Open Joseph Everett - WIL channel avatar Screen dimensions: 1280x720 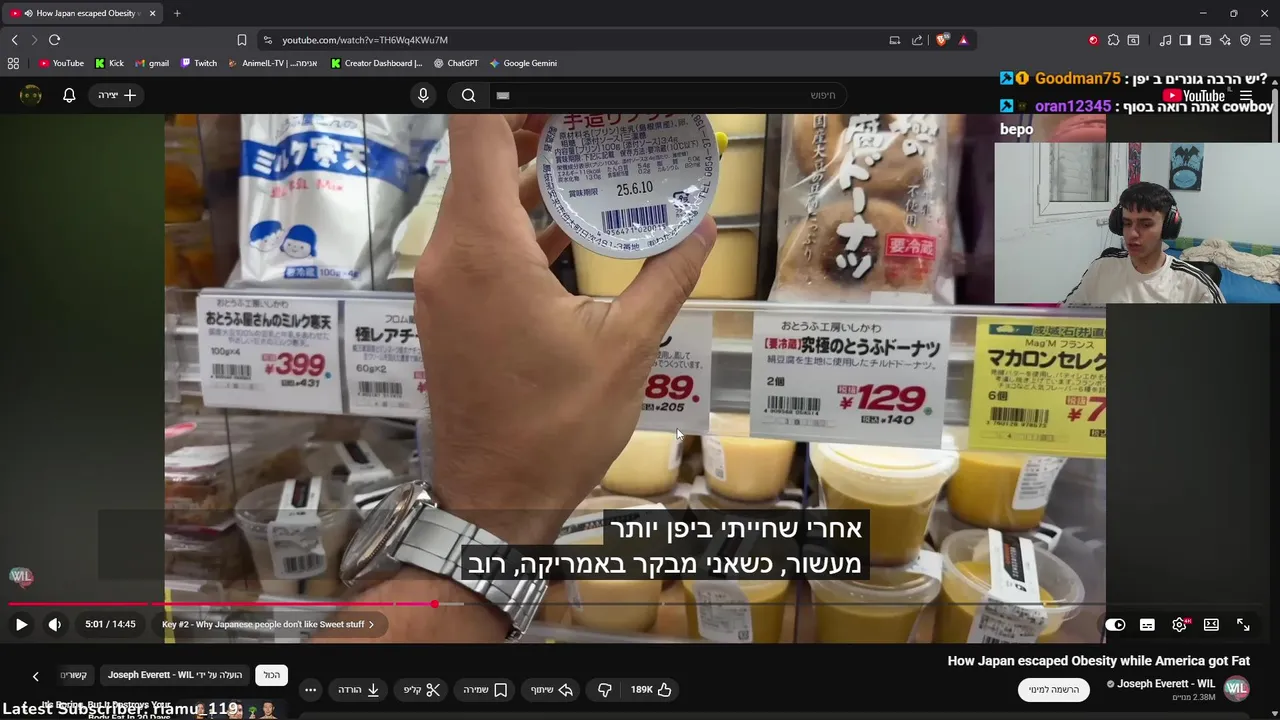1237,689
